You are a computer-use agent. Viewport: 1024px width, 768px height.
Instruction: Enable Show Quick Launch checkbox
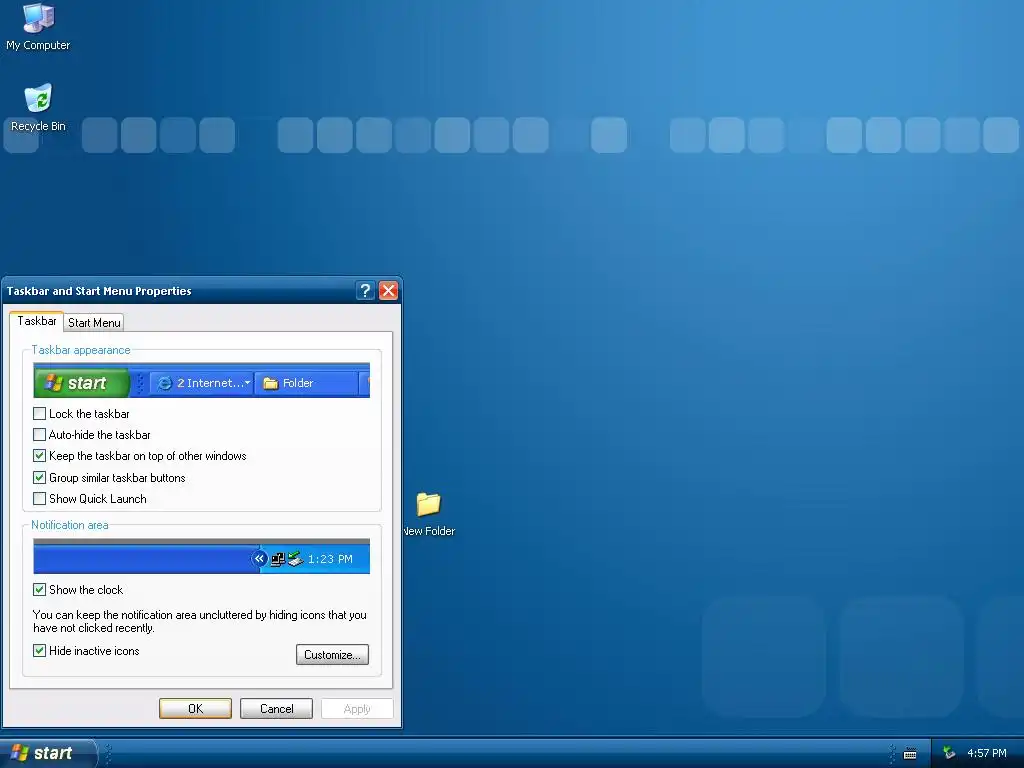click(x=39, y=498)
